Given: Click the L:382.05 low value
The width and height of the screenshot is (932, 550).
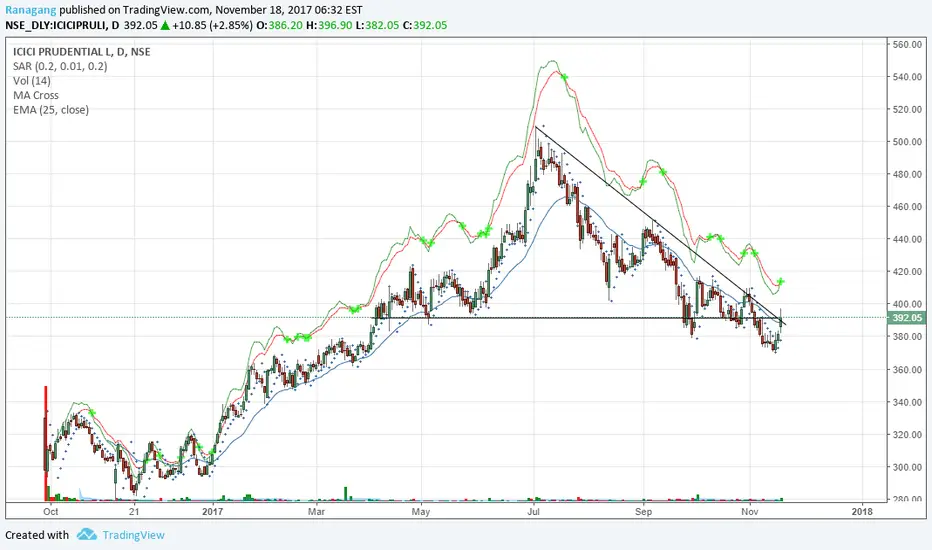Looking at the screenshot, I should [x=377, y=25].
